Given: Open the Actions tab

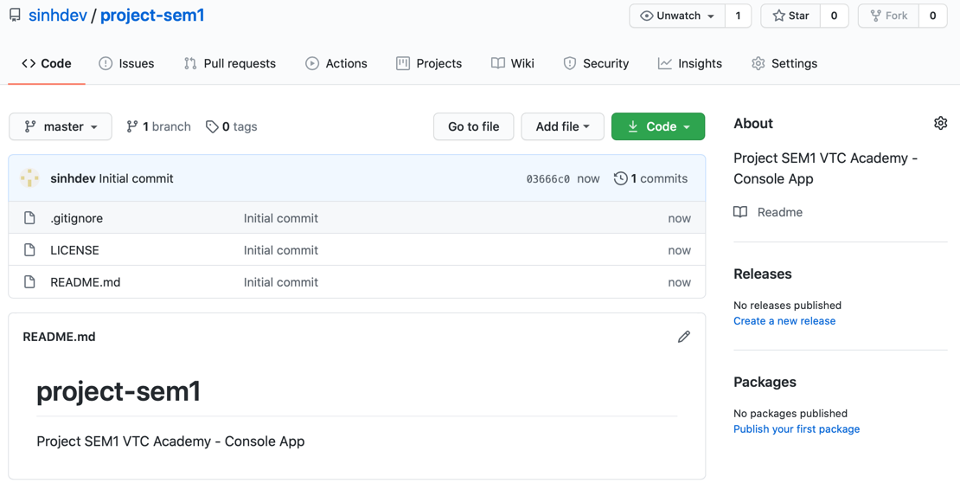Looking at the screenshot, I should 336,64.
